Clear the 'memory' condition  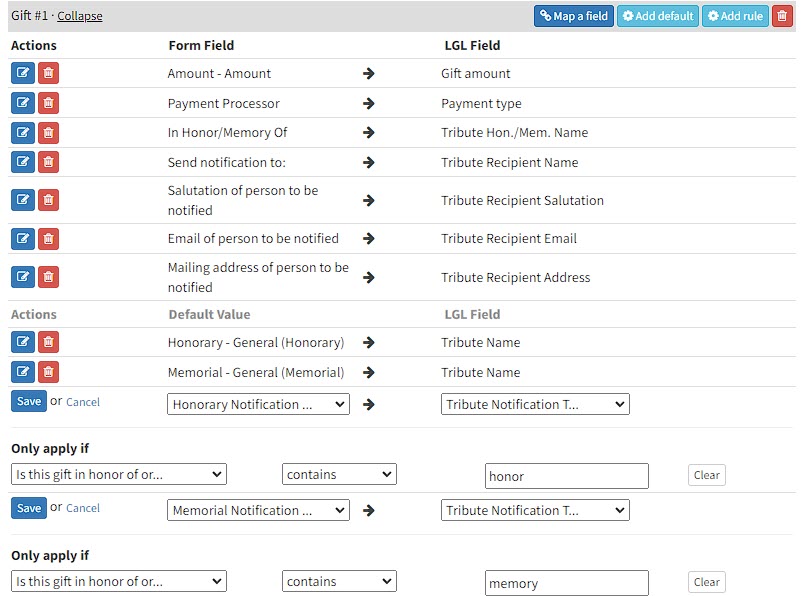click(x=706, y=582)
